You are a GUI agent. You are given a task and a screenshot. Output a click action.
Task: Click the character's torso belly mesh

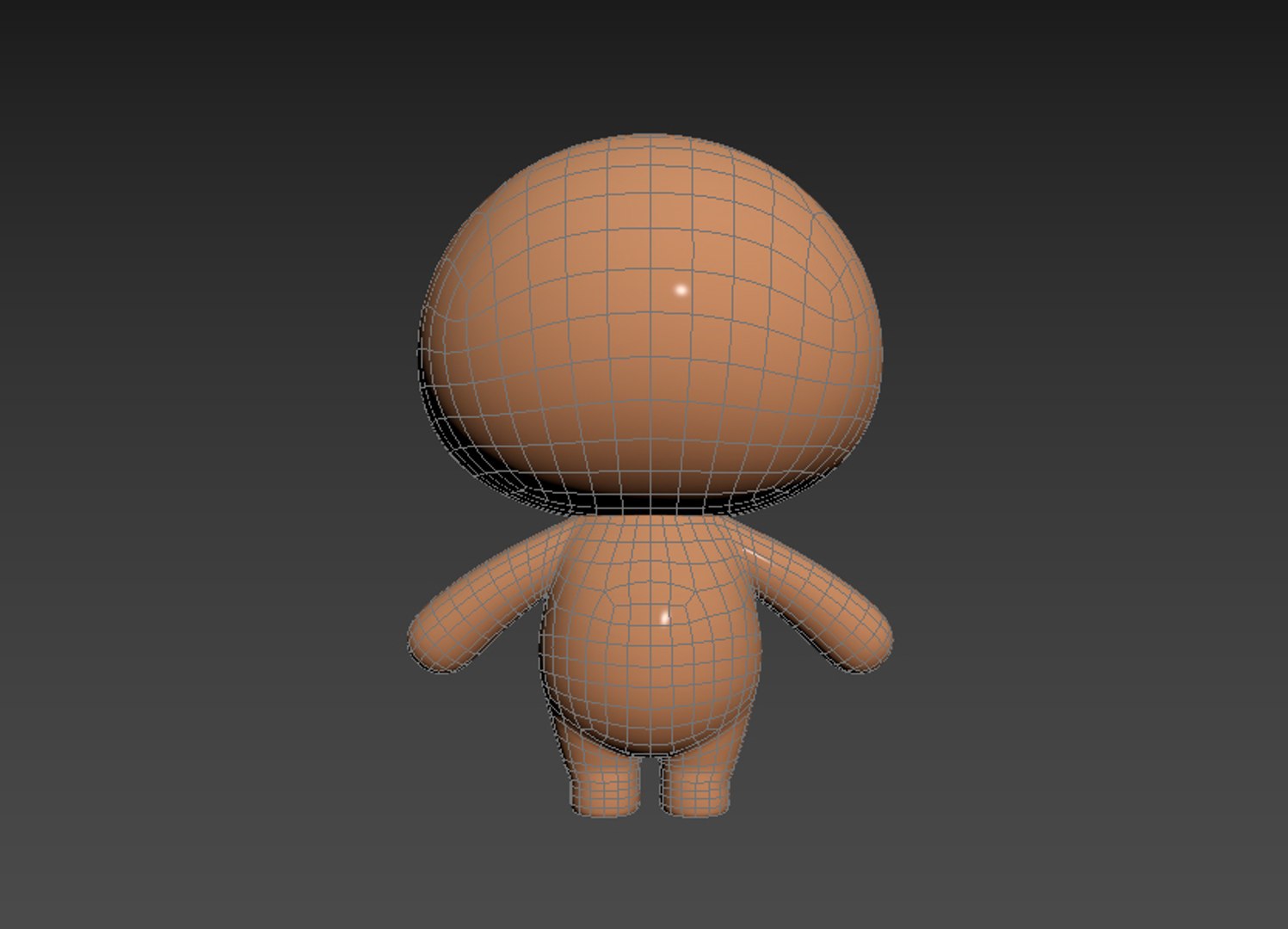pos(650,637)
